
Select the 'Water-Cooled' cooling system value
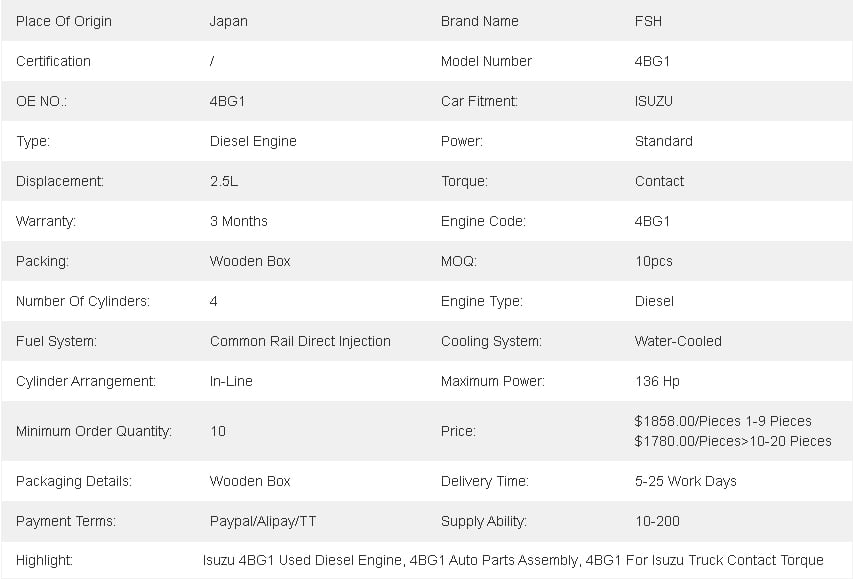678,341
